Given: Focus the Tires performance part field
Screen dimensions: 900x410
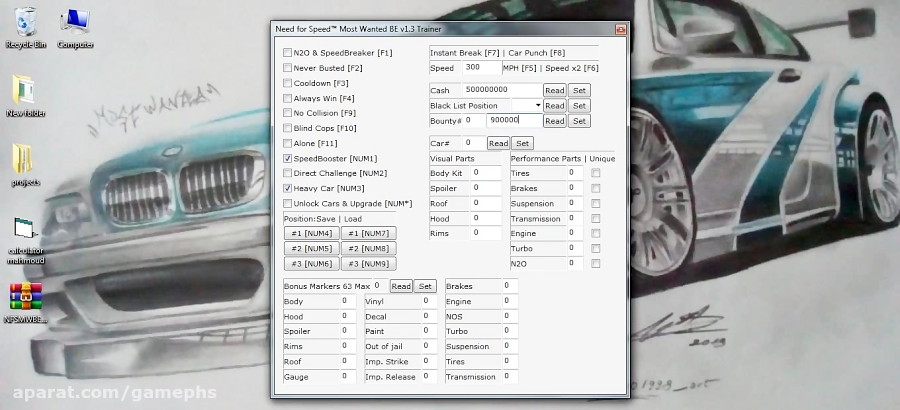Looking at the screenshot, I should point(575,172).
